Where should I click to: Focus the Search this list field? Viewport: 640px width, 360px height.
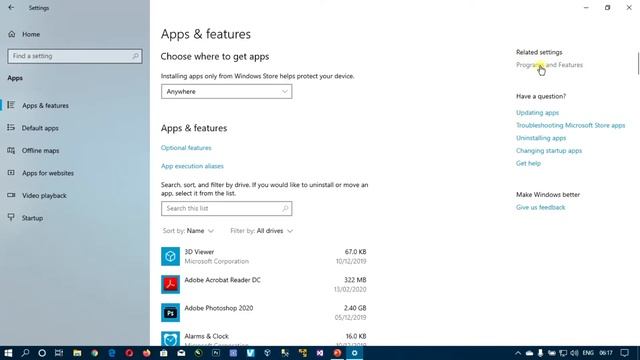click(227, 209)
